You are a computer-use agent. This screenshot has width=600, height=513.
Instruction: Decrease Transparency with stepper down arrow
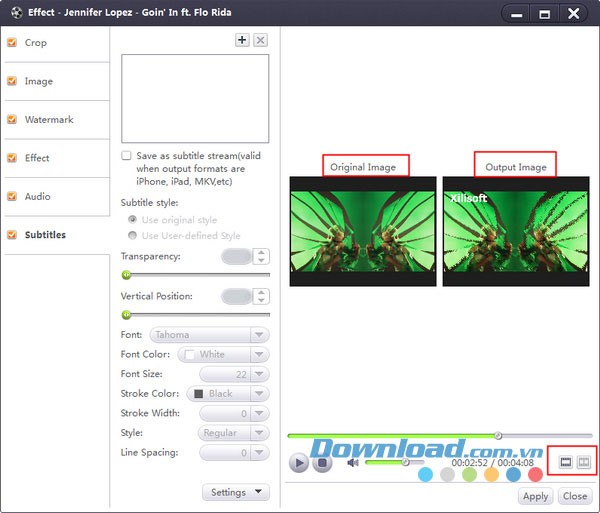coord(261,260)
